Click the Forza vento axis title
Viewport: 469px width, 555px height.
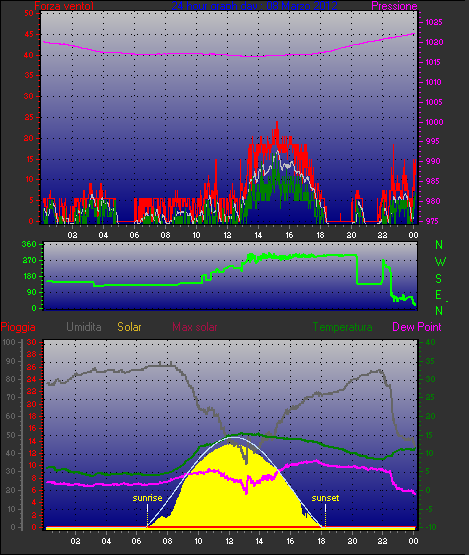(64, 6)
